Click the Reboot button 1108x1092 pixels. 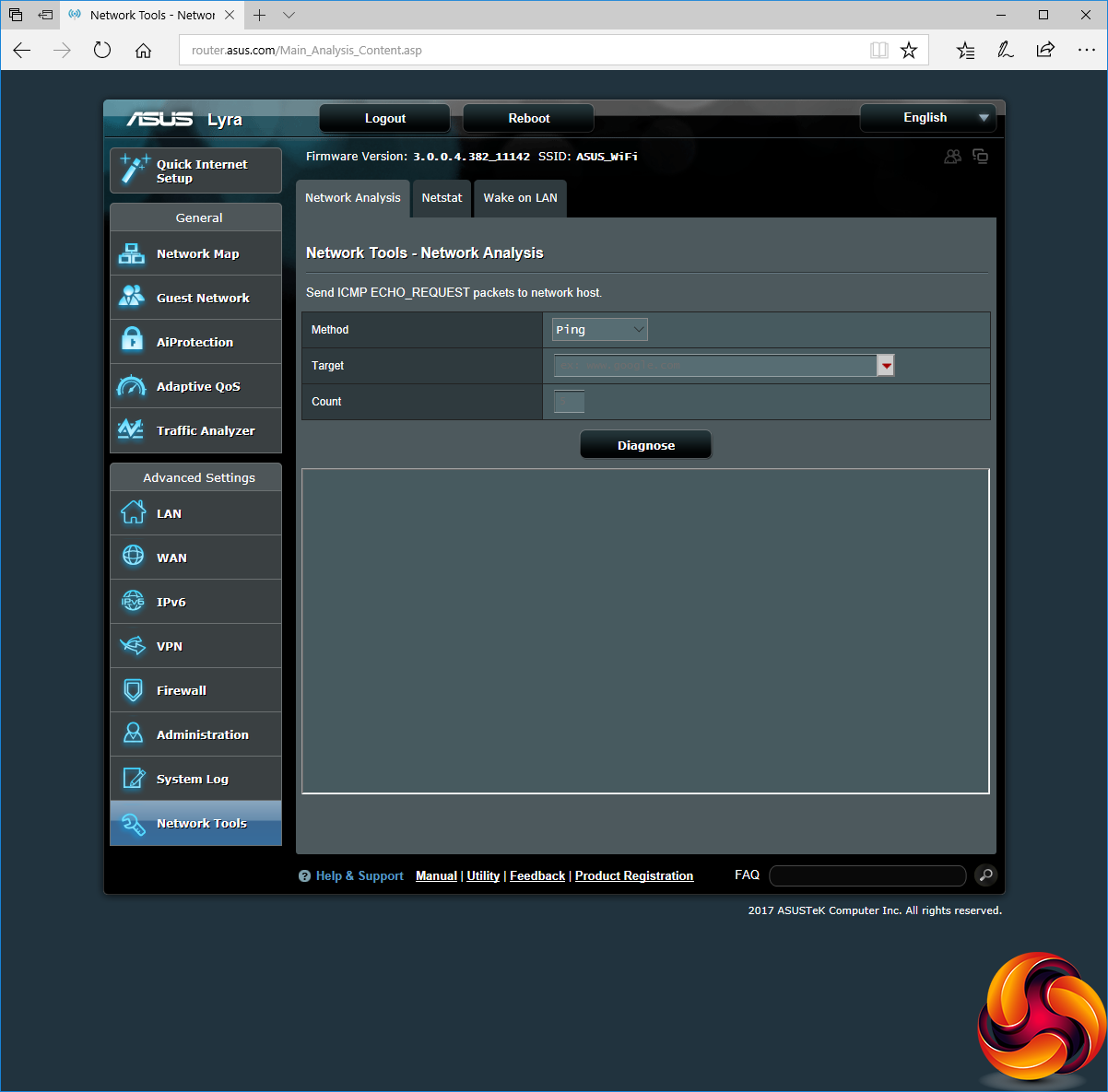529,119
